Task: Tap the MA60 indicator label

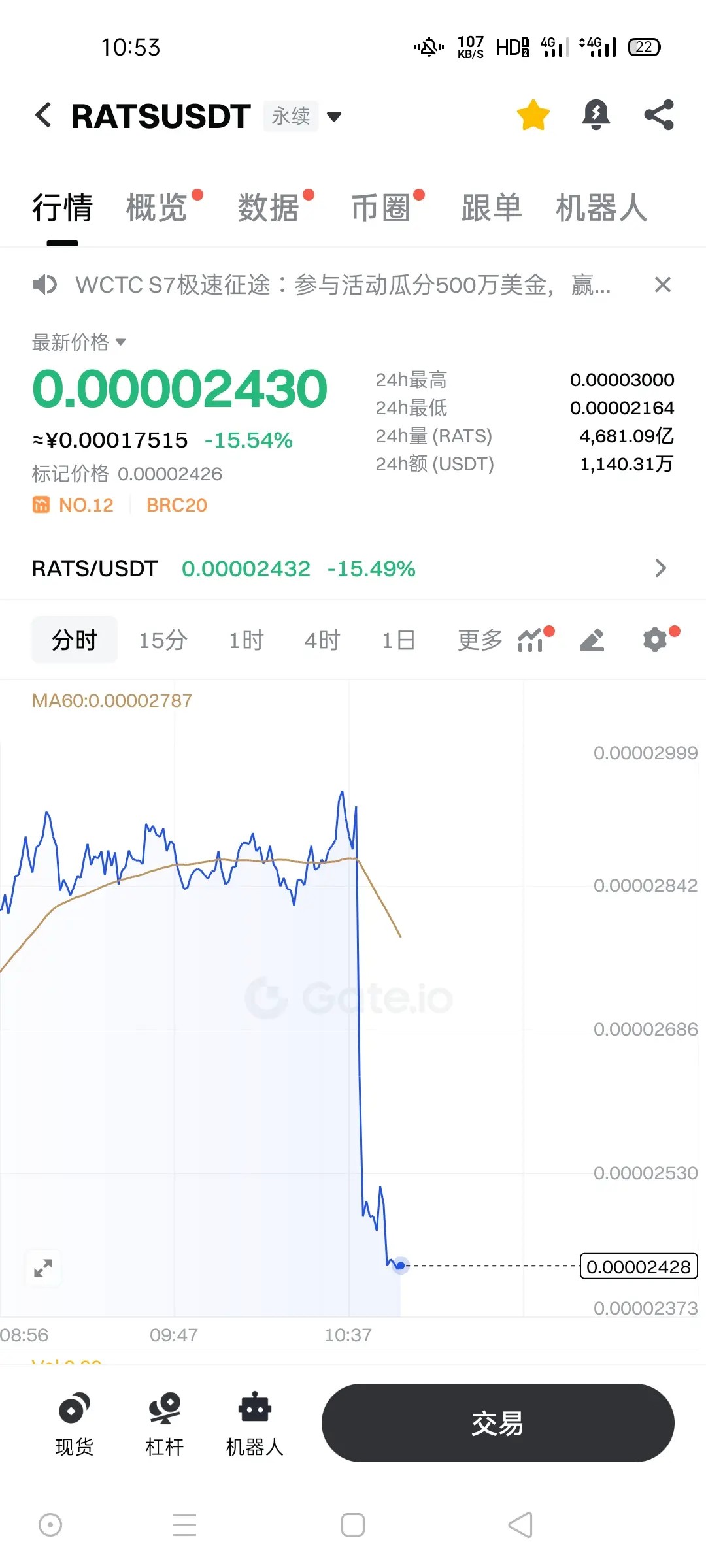Action: pyautogui.click(x=112, y=700)
